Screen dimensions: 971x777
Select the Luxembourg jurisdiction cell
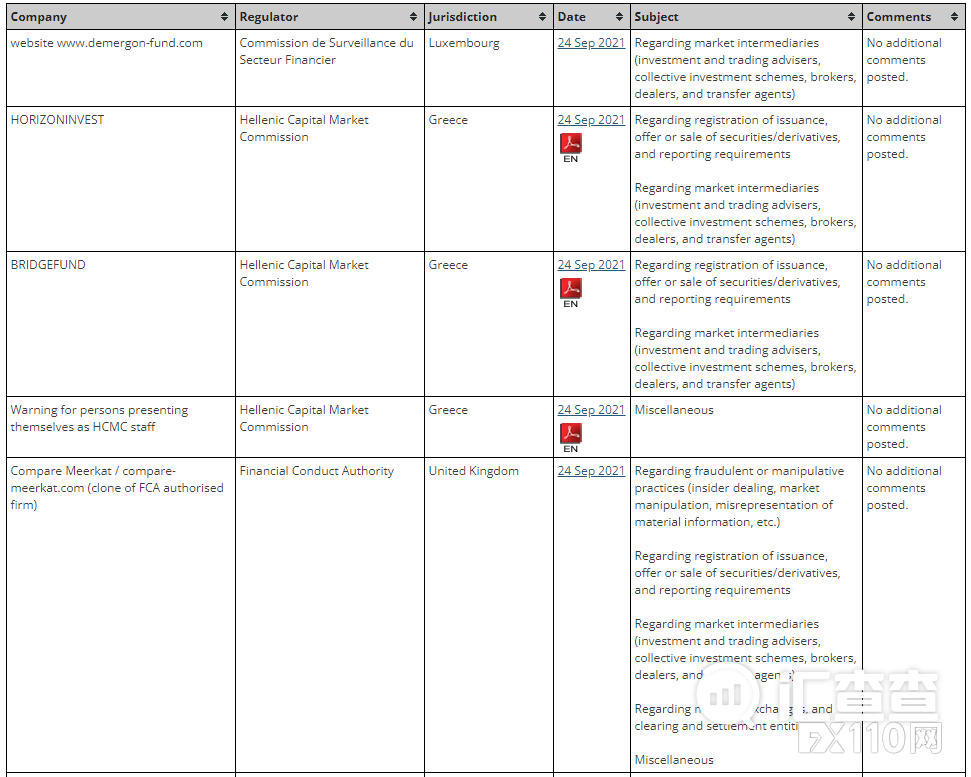click(x=464, y=43)
